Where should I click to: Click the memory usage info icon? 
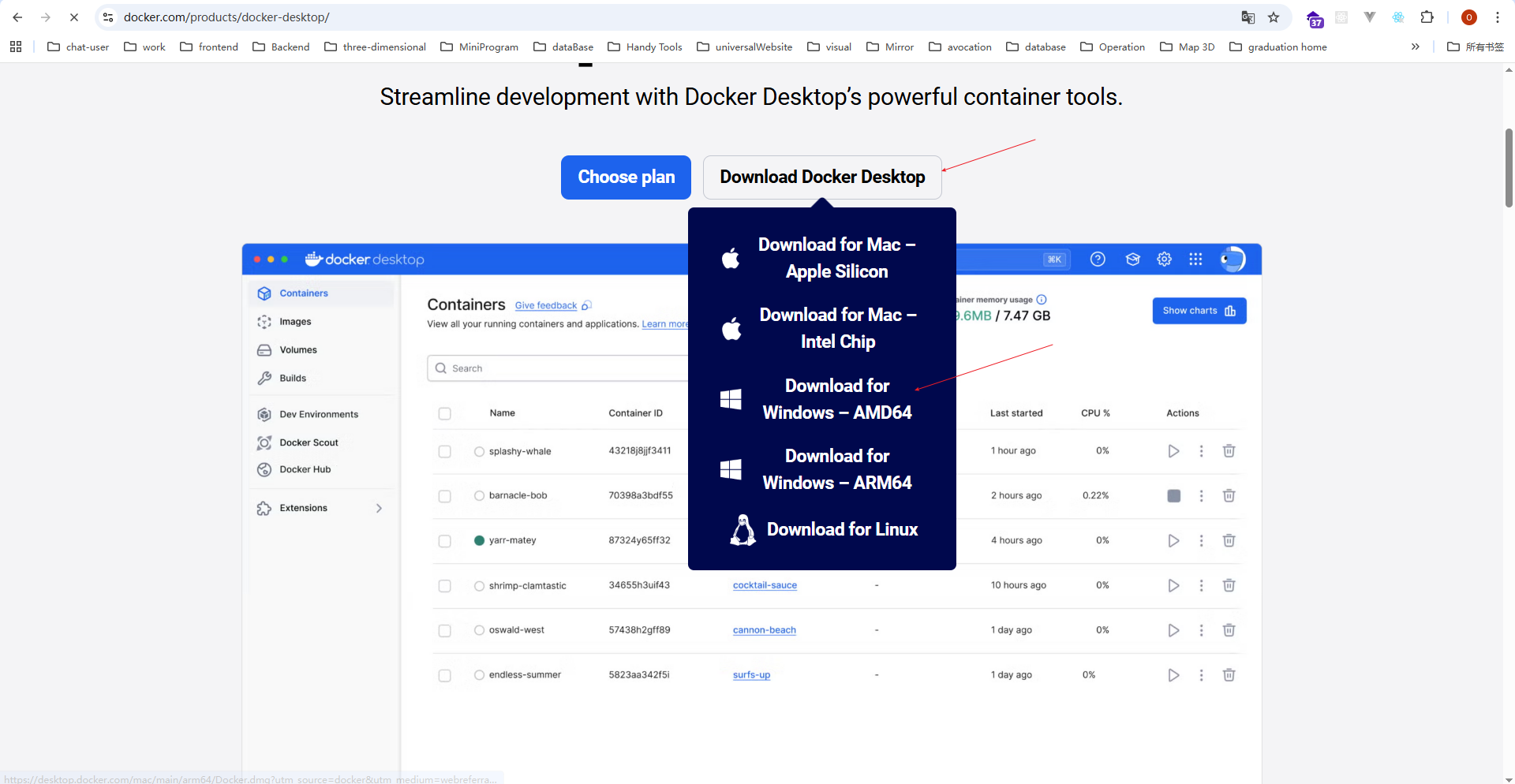1042,300
